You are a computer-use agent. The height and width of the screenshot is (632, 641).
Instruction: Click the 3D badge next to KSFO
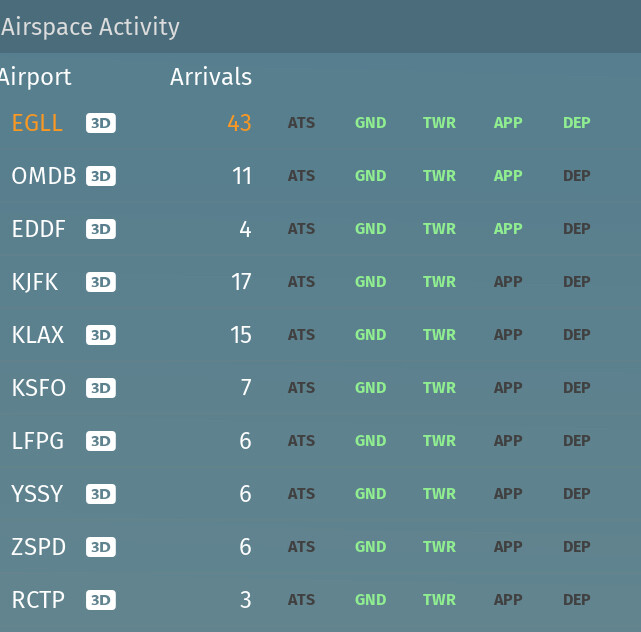(101, 388)
